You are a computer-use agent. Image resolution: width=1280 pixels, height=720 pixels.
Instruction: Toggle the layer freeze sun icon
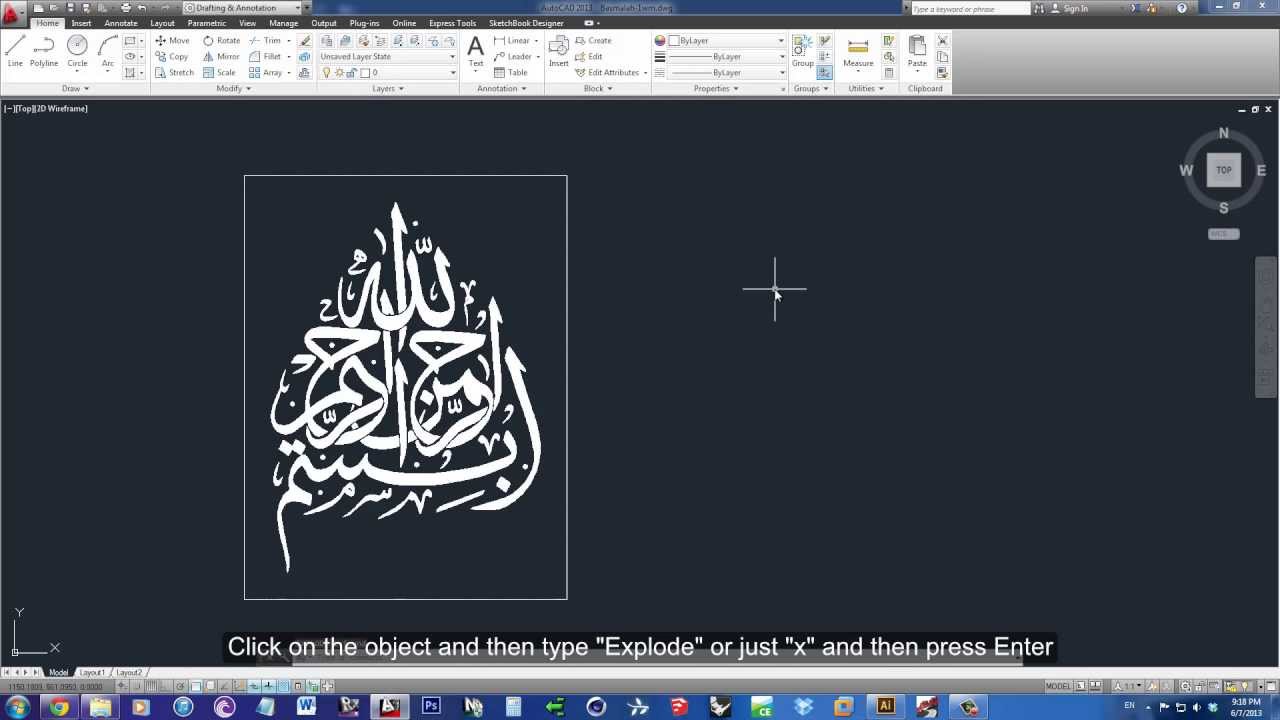coord(338,73)
